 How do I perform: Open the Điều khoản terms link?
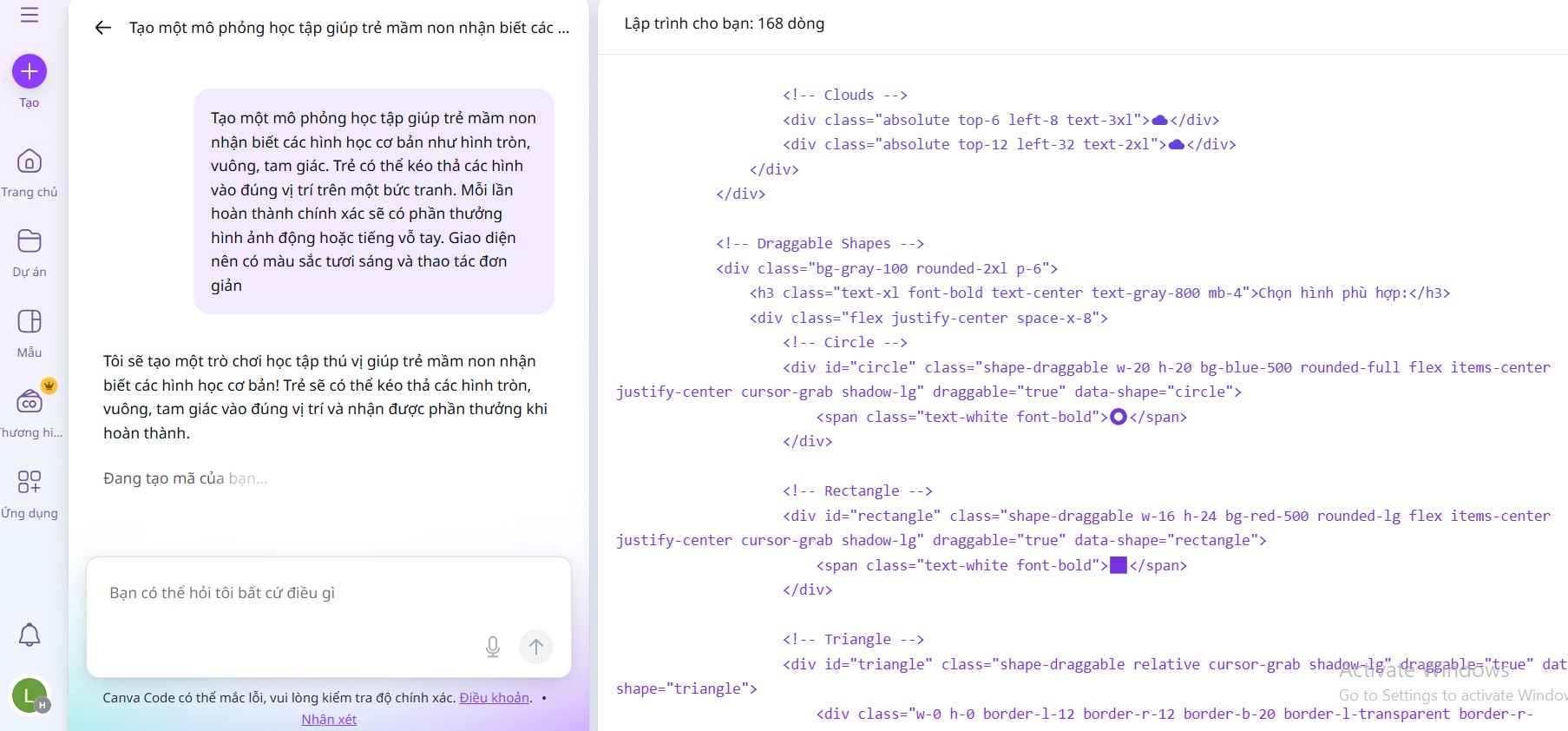click(494, 698)
